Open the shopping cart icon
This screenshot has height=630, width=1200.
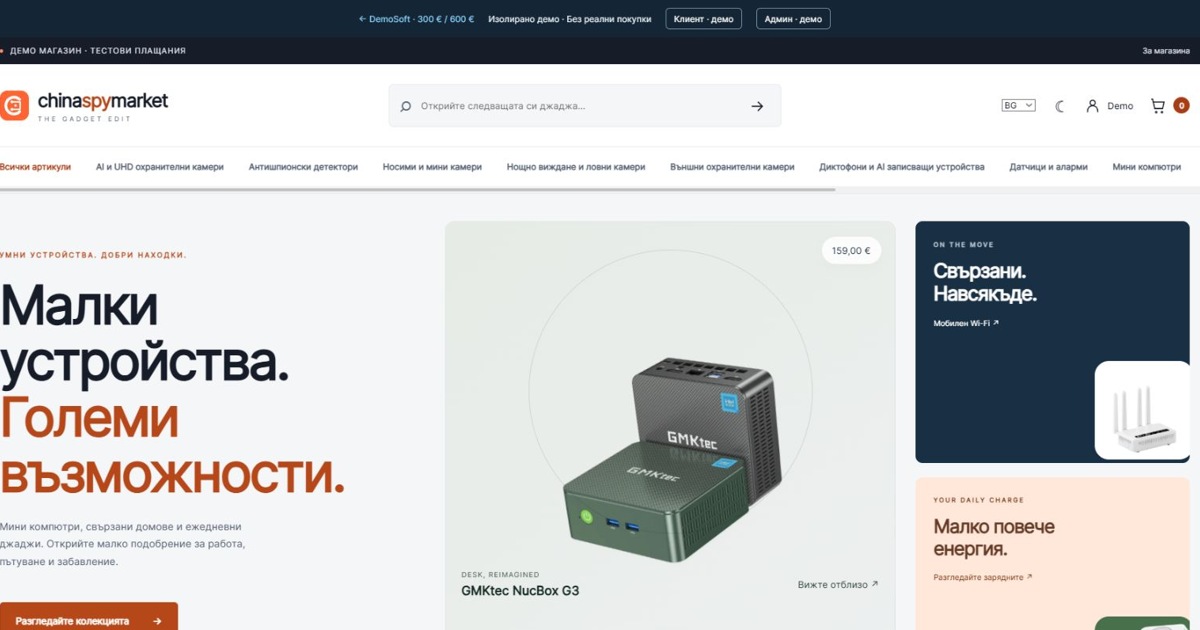[1157, 105]
